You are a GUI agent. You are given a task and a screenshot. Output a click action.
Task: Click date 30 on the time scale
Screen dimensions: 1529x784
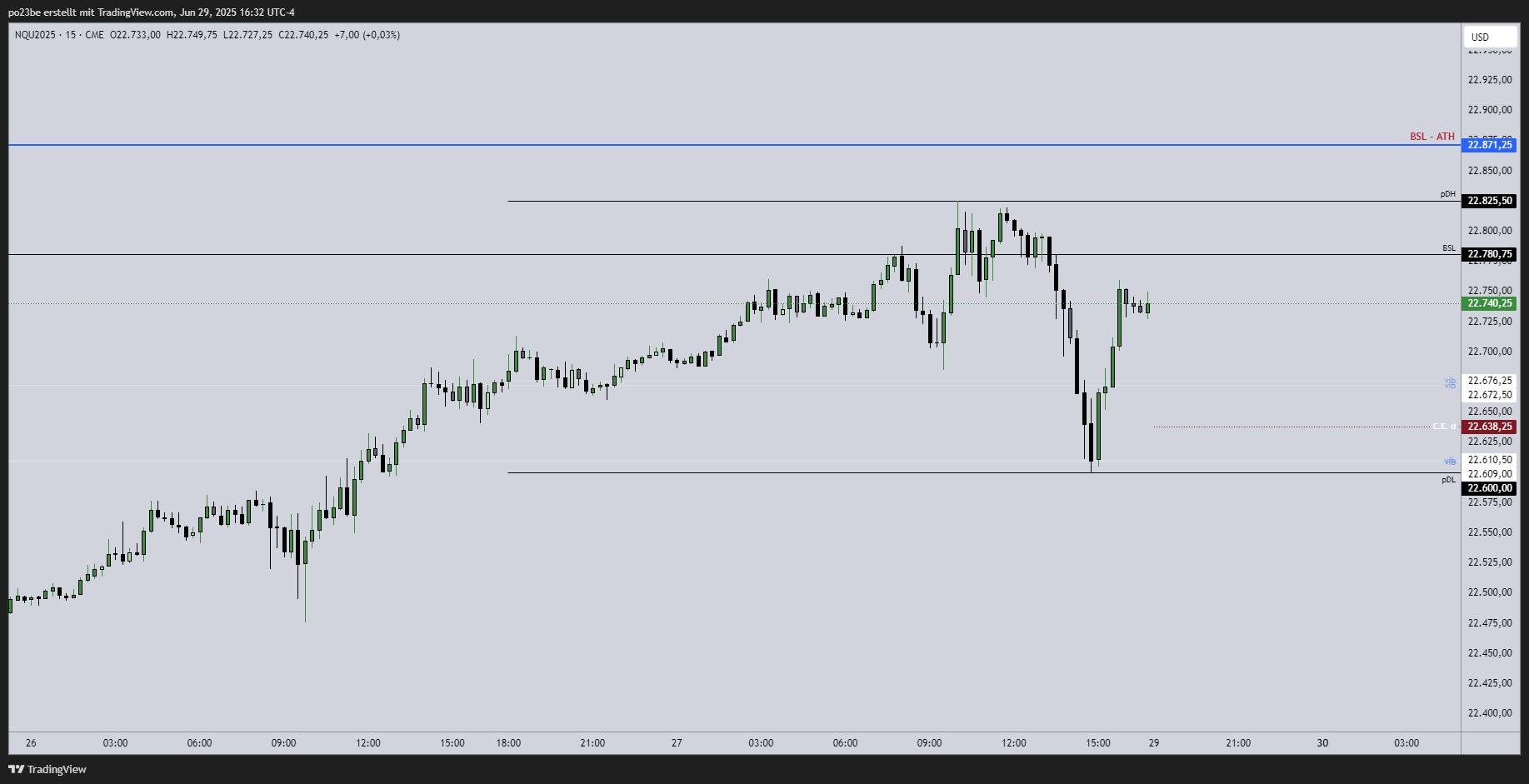pyautogui.click(x=1323, y=742)
